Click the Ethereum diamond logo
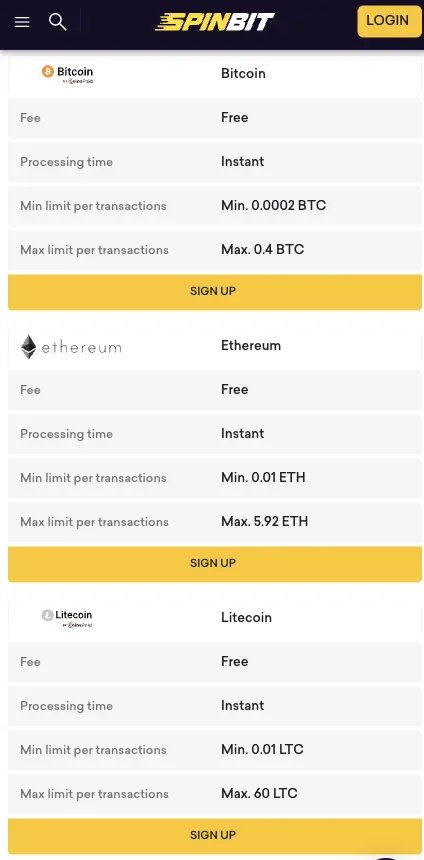 (71, 347)
